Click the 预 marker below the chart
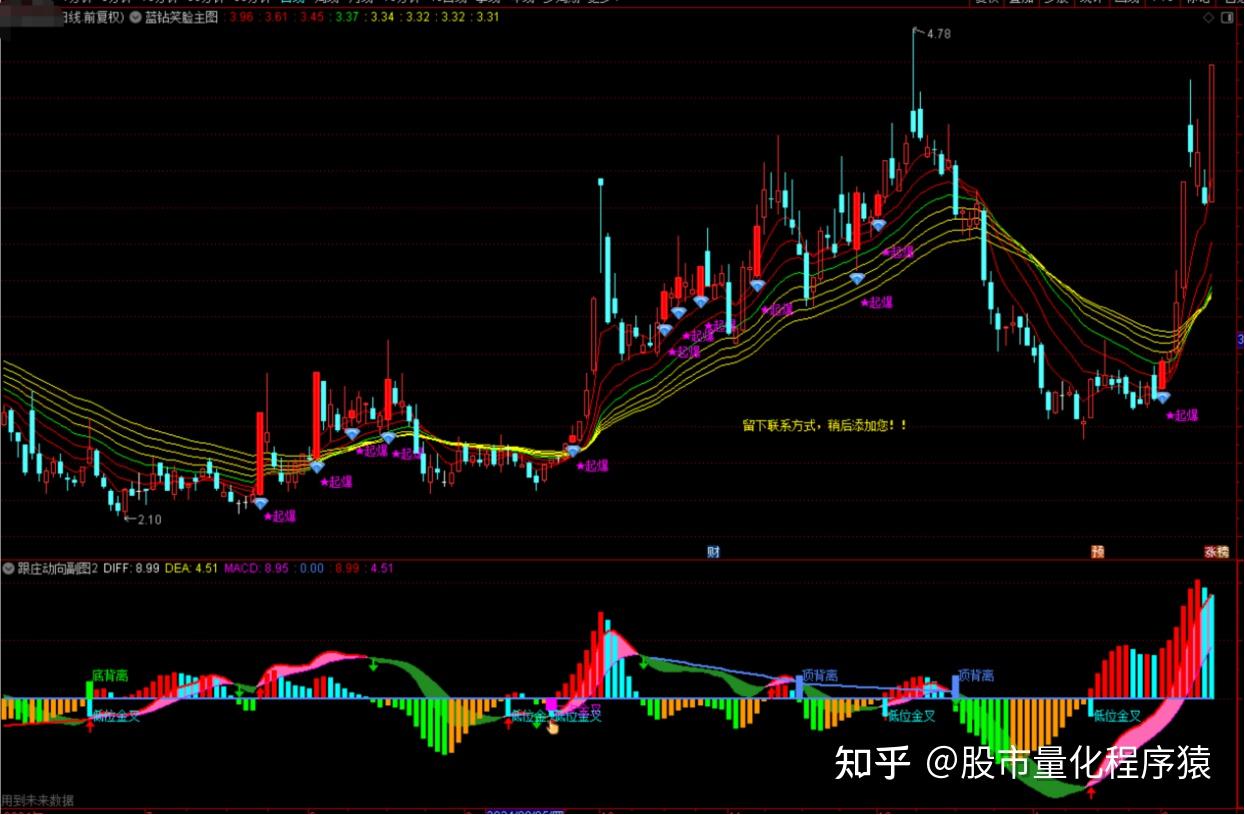1245x815 pixels. (x=1098, y=552)
